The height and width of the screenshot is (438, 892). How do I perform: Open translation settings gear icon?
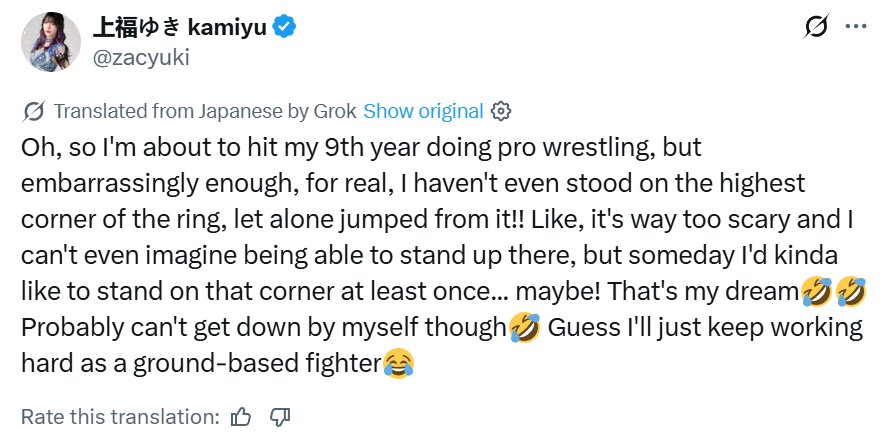503,111
